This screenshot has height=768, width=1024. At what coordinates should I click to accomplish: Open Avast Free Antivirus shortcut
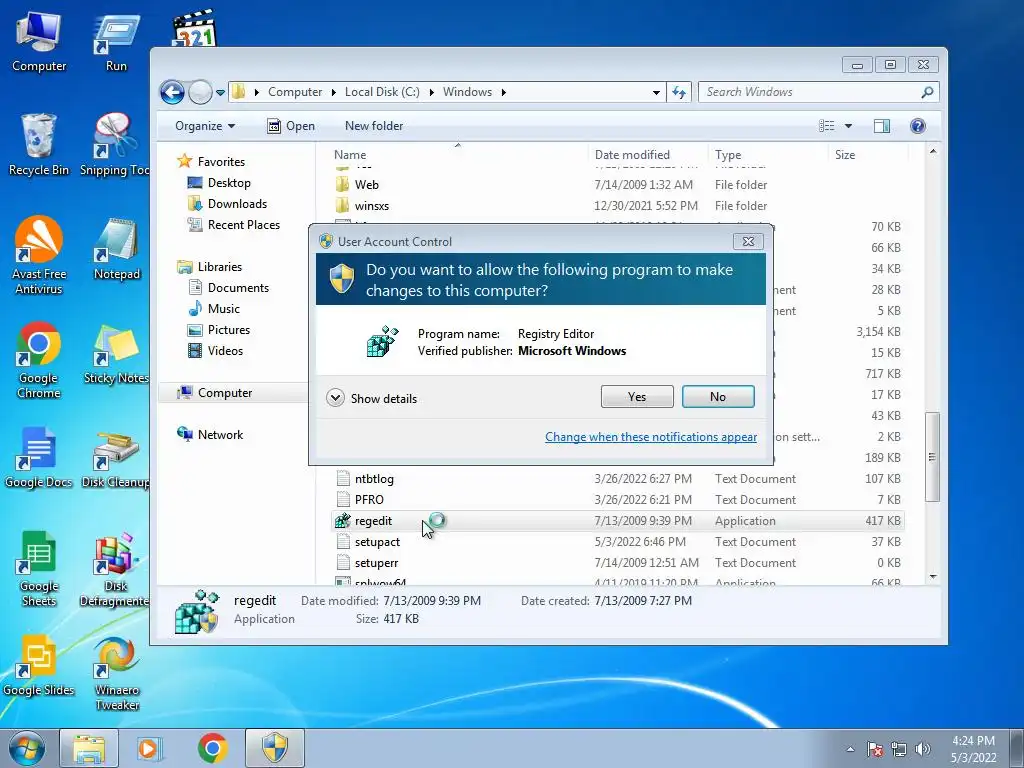pos(39,256)
